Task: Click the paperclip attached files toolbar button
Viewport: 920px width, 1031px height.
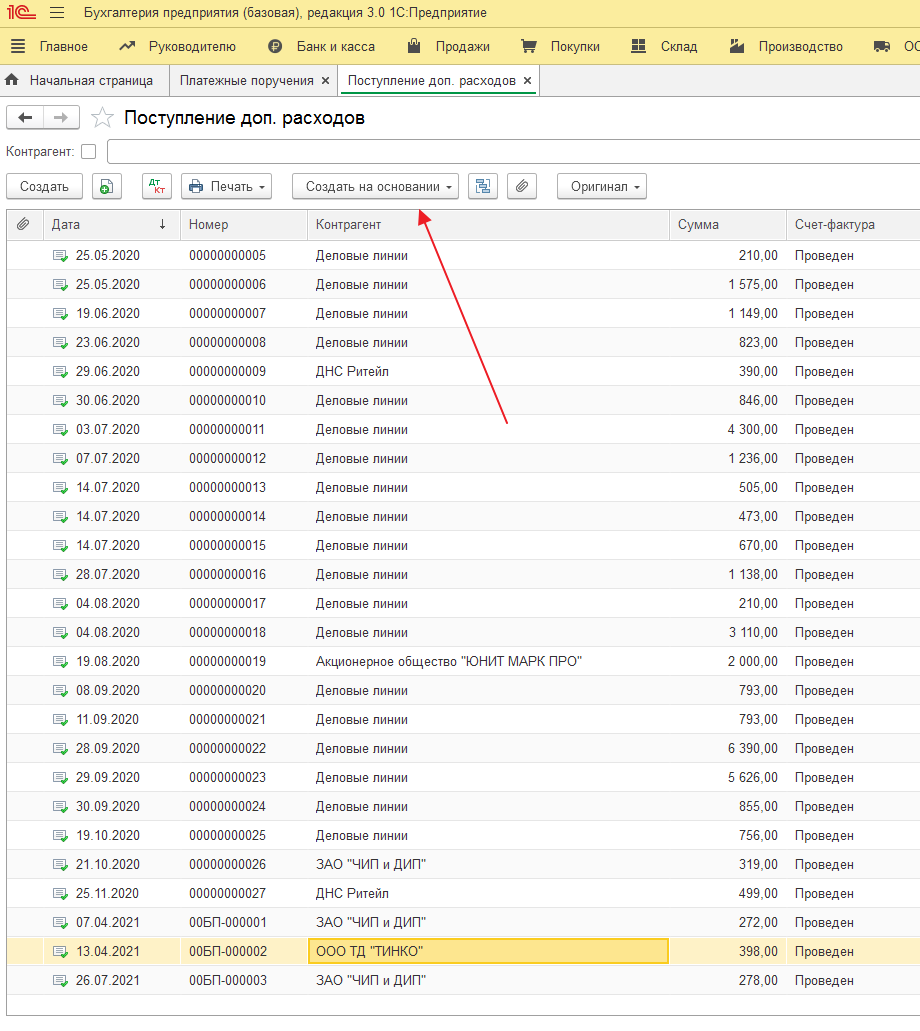Action: coord(522,186)
